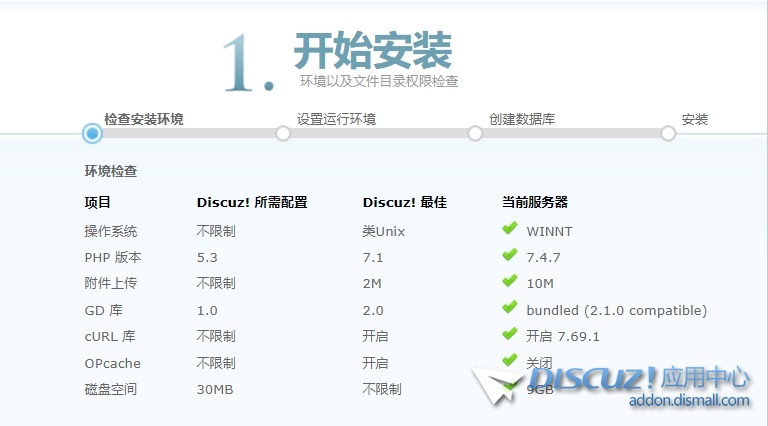
Task: Click the green checkmark beside 7.4.7
Action: click(x=509, y=254)
